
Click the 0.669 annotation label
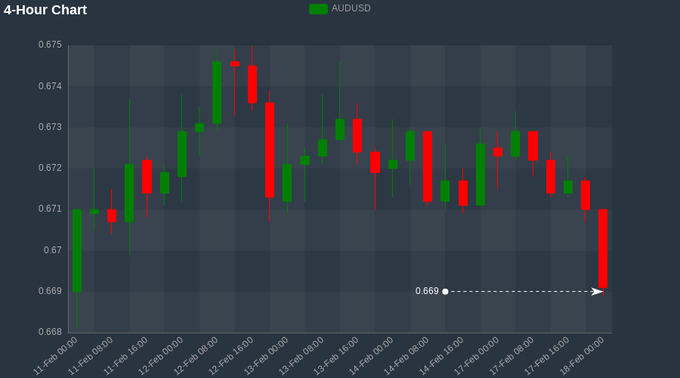pos(427,291)
